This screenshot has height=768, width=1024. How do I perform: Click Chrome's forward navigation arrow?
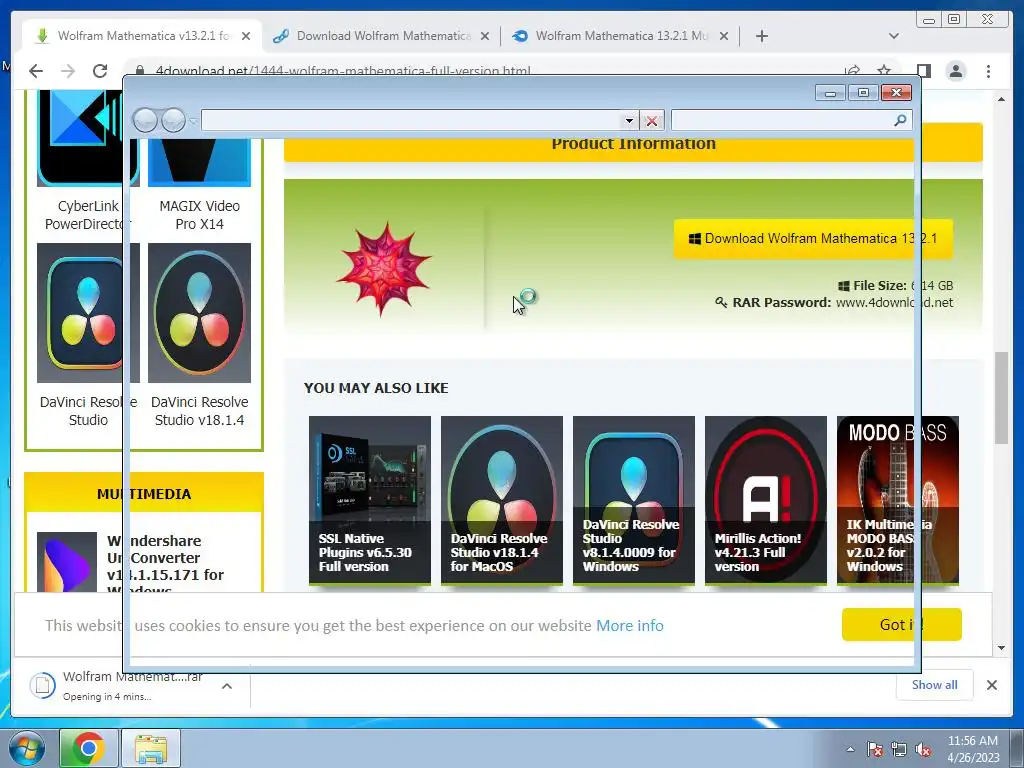point(68,71)
